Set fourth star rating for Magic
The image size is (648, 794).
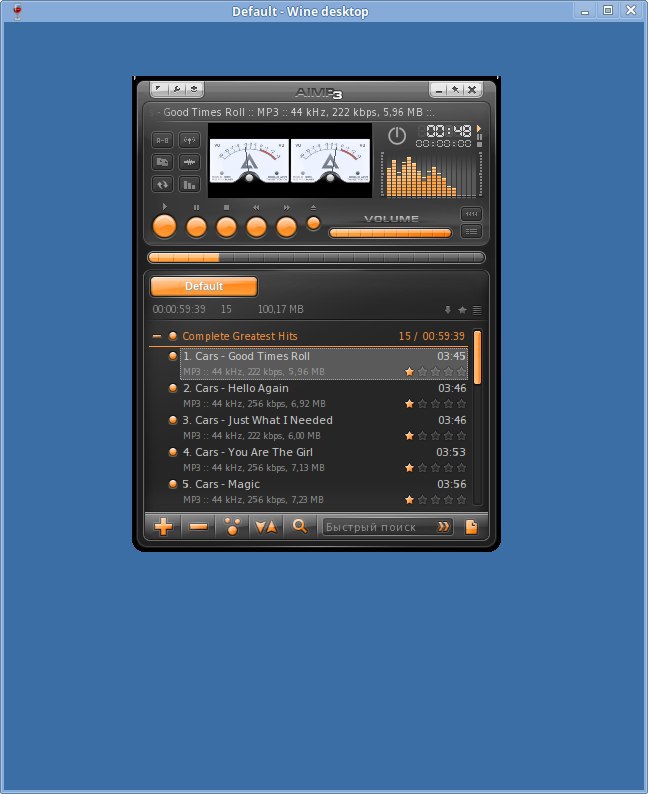click(x=449, y=499)
